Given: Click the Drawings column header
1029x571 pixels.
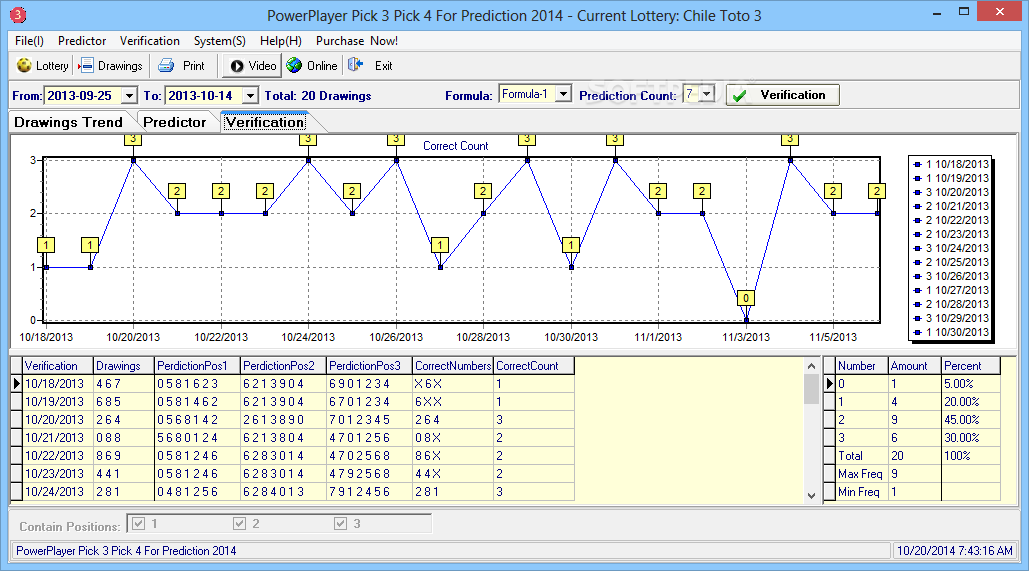Looking at the screenshot, I should [x=123, y=366].
